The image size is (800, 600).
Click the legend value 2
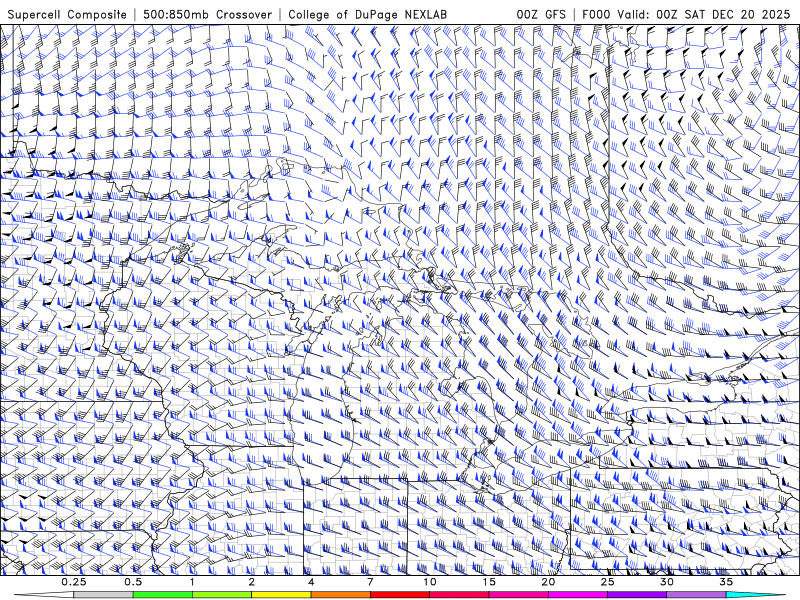[x=252, y=582]
